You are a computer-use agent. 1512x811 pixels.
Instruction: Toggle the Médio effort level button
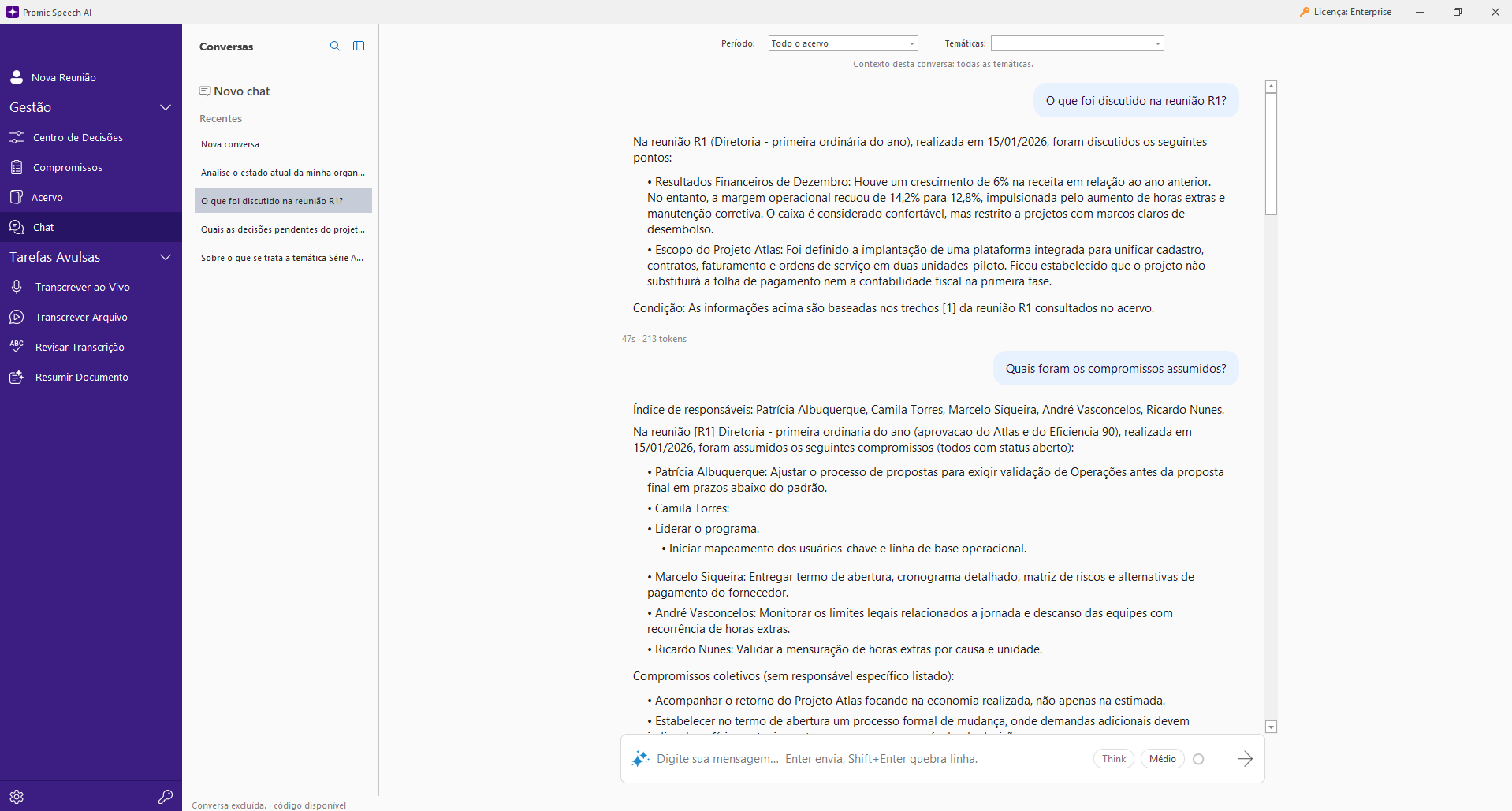point(1163,759)
